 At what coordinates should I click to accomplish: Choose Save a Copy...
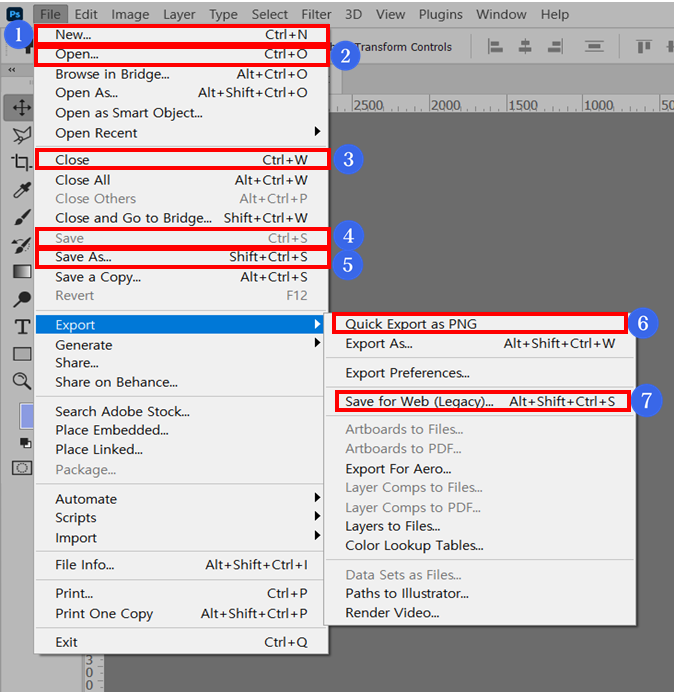181,277
